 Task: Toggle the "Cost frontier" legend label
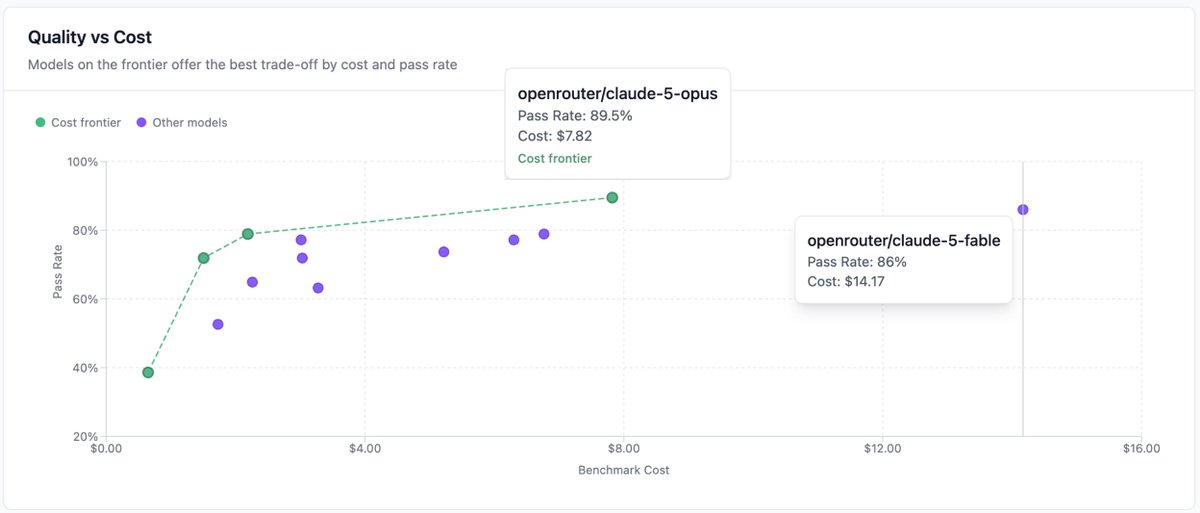tap(86, 123)
